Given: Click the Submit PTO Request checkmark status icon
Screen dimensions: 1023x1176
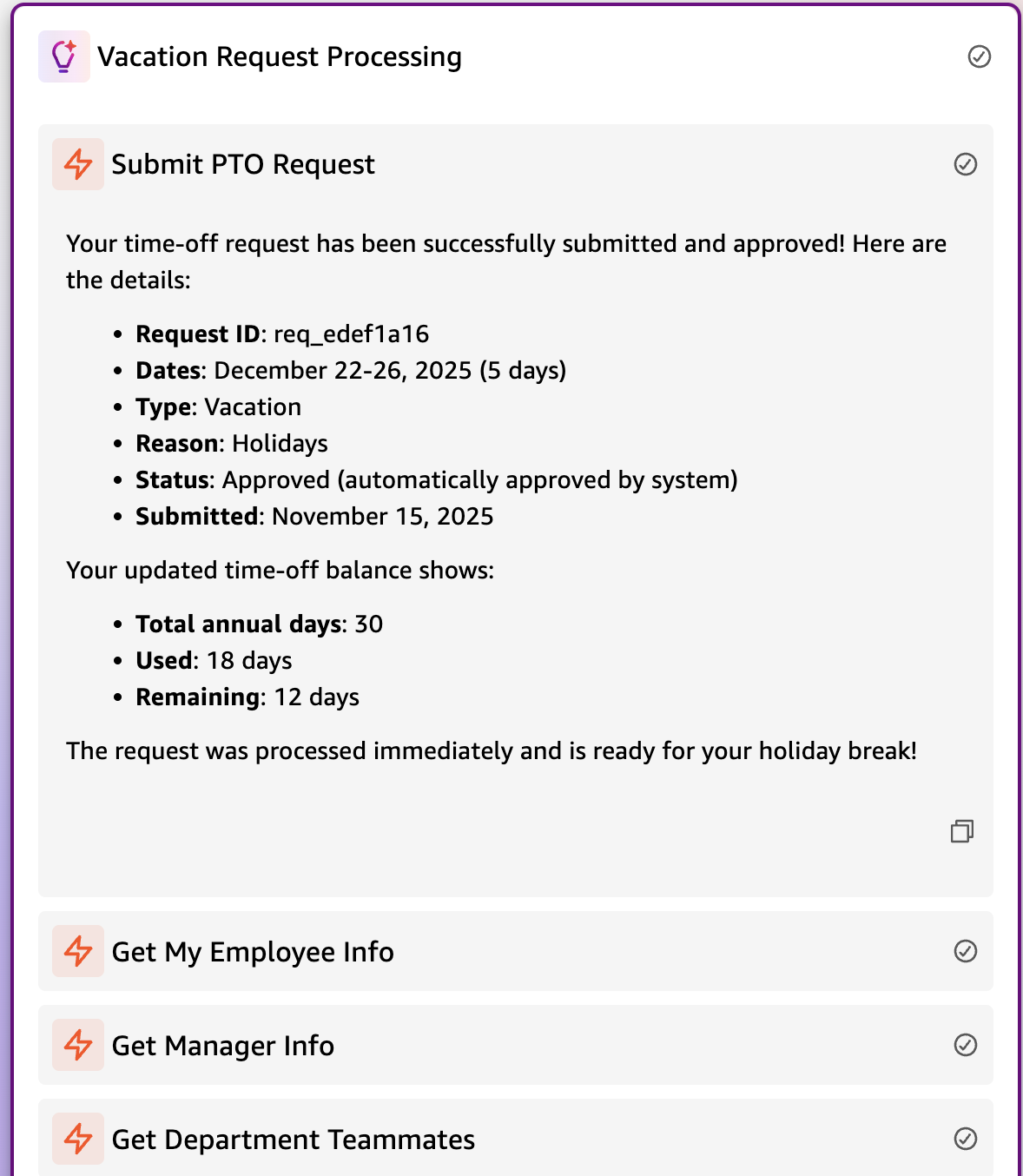Looking at the screenshot, I should pyautogui.click(x=965, y=164).
